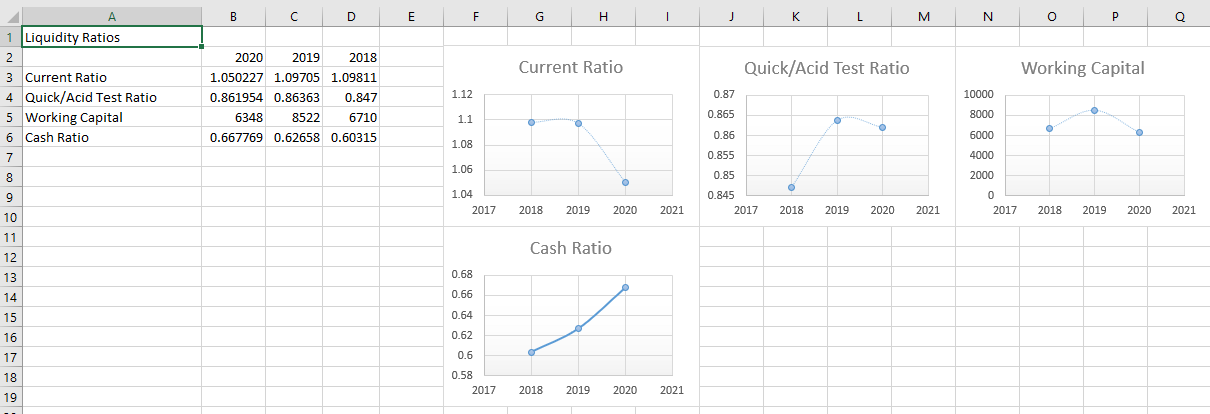Click the Current Ratio chart title
This screenshot has width=1210, height=414.
570,67
